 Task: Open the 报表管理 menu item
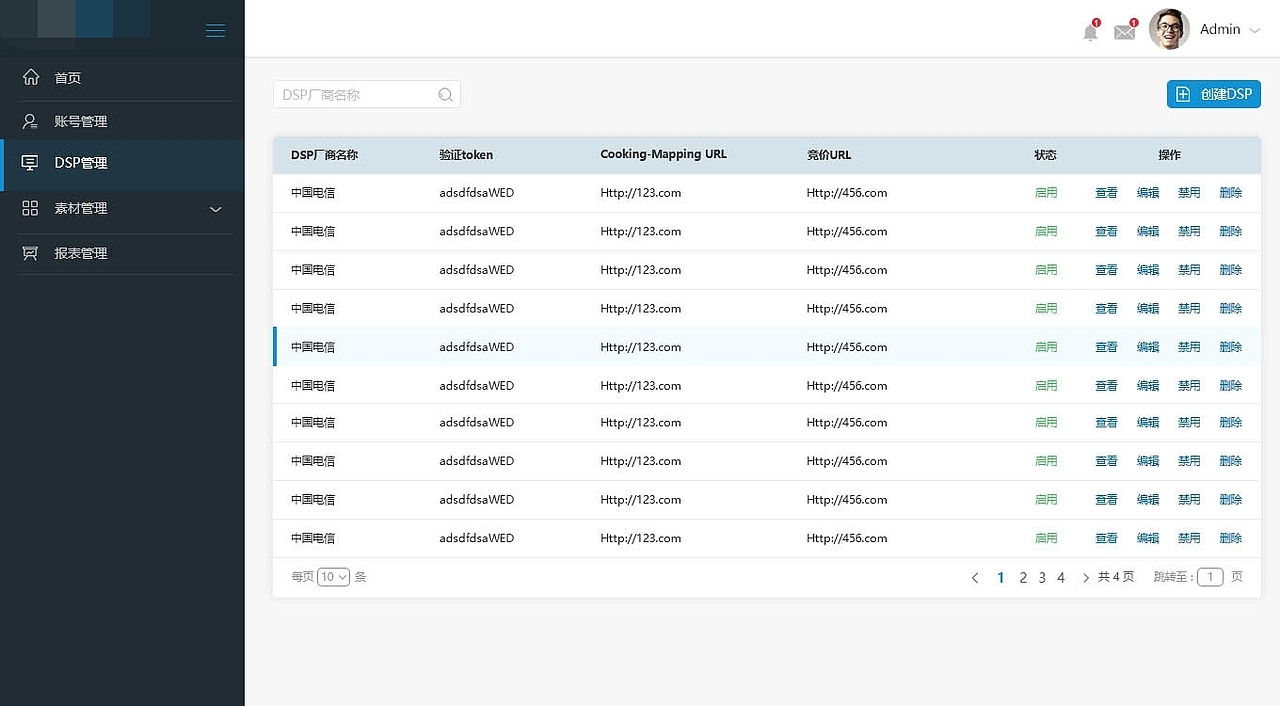pos(122,253)
